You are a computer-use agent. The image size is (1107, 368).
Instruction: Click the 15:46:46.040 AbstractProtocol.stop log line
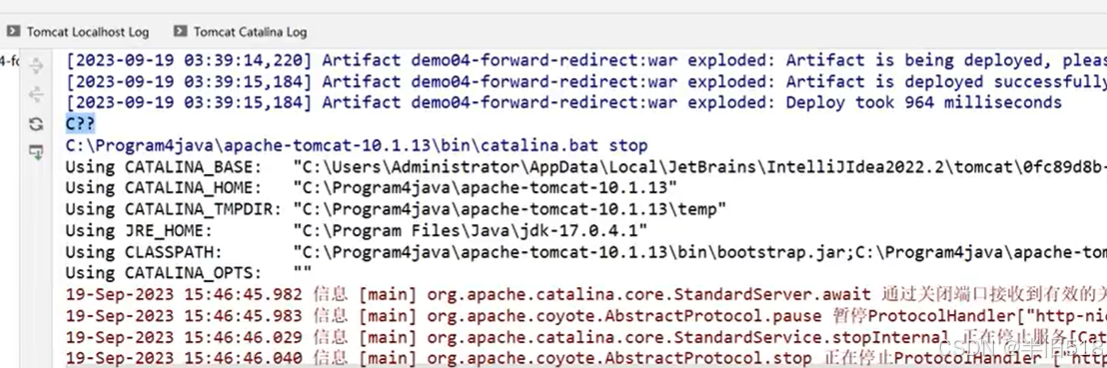[586, 358]
